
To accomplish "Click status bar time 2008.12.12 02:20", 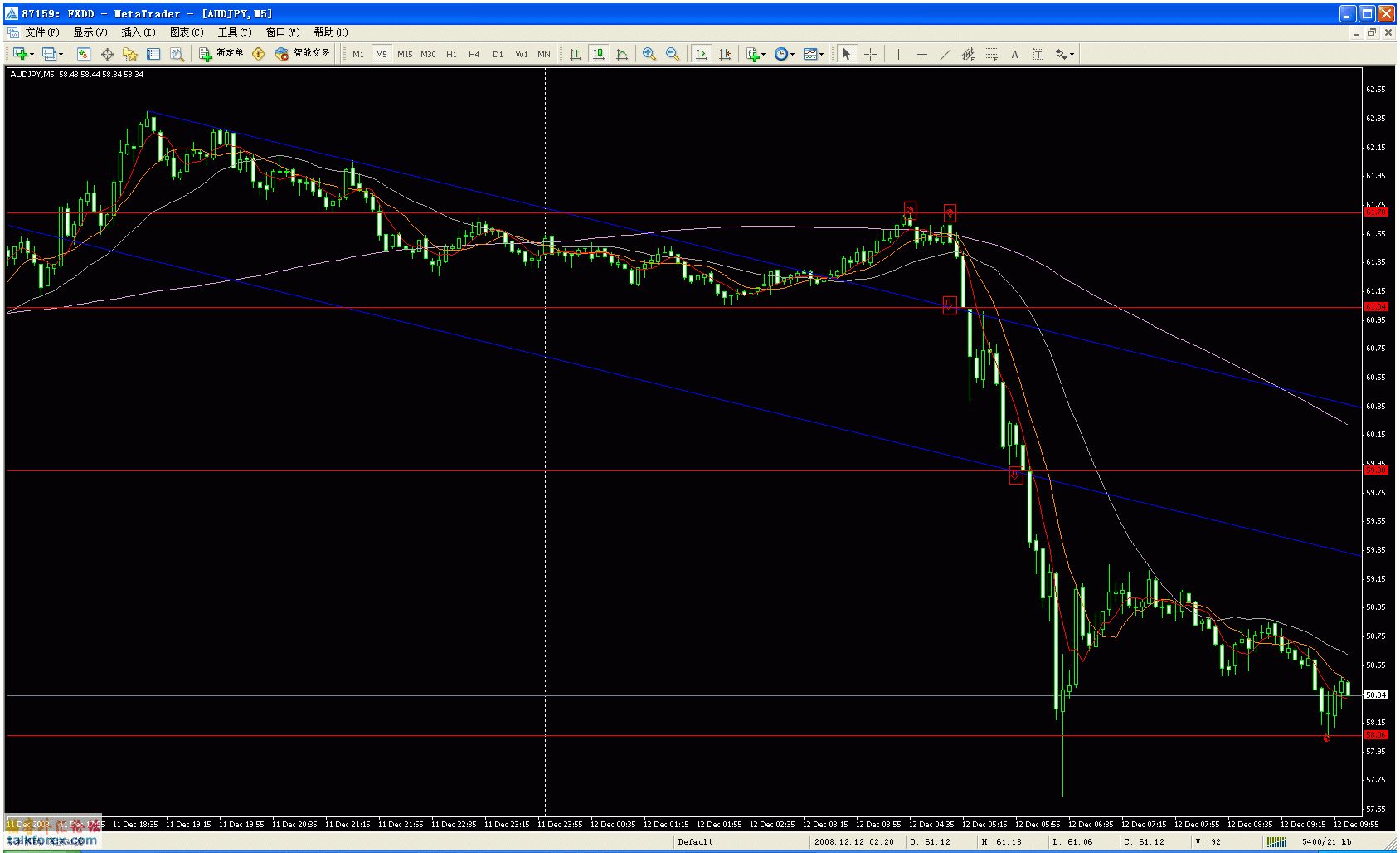I will [x=854, y=841].
